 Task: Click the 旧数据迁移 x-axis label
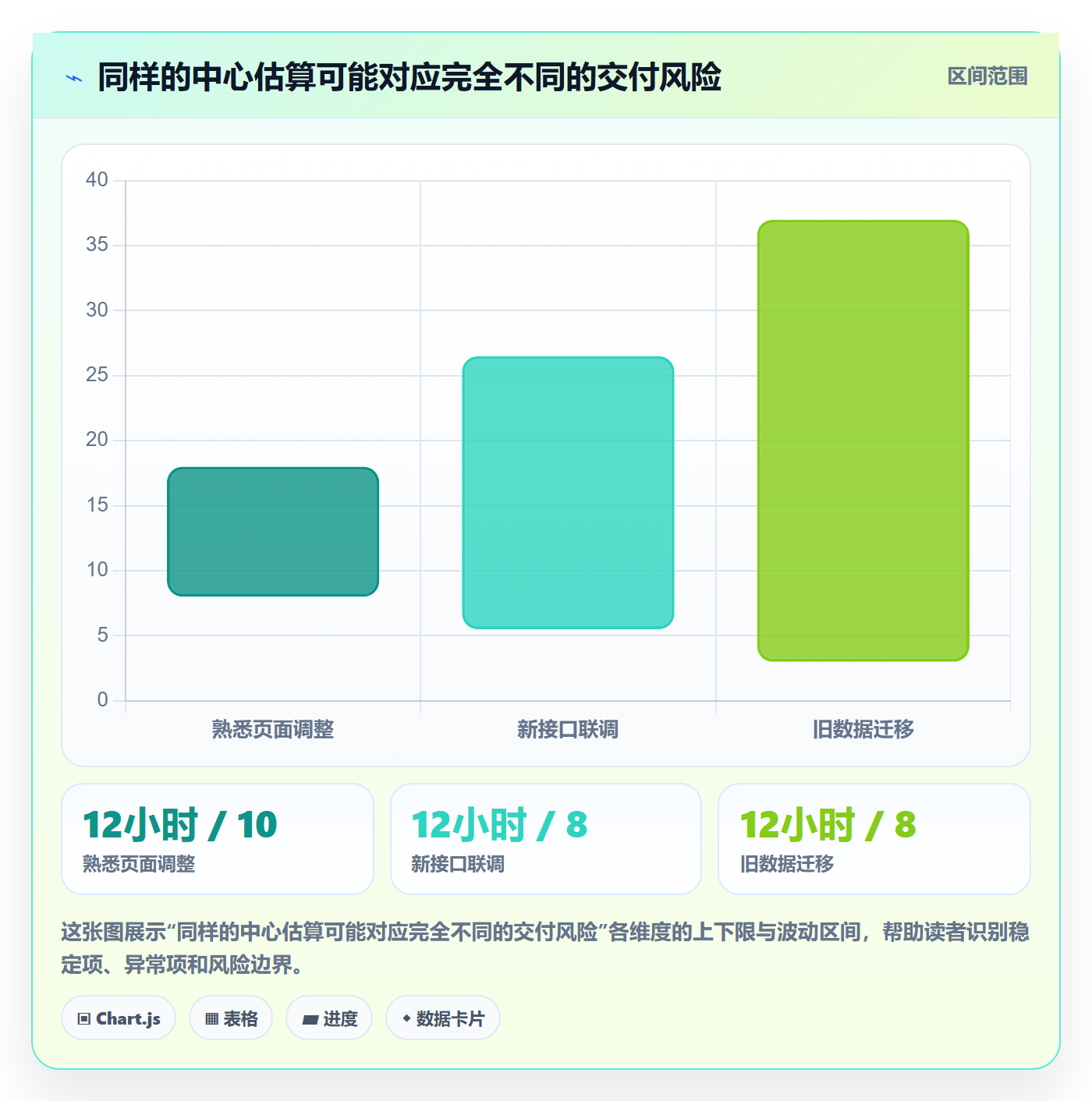(x=863, y=730)
